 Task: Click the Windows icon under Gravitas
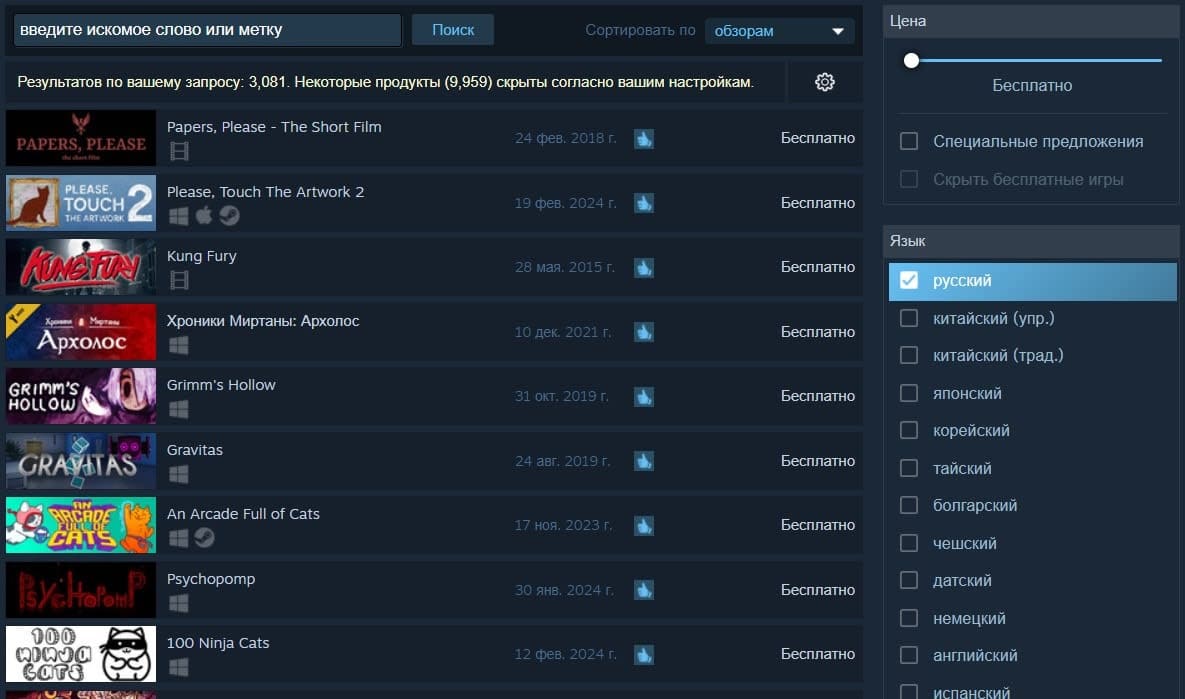pyautogui.click(x=179, y=475)
